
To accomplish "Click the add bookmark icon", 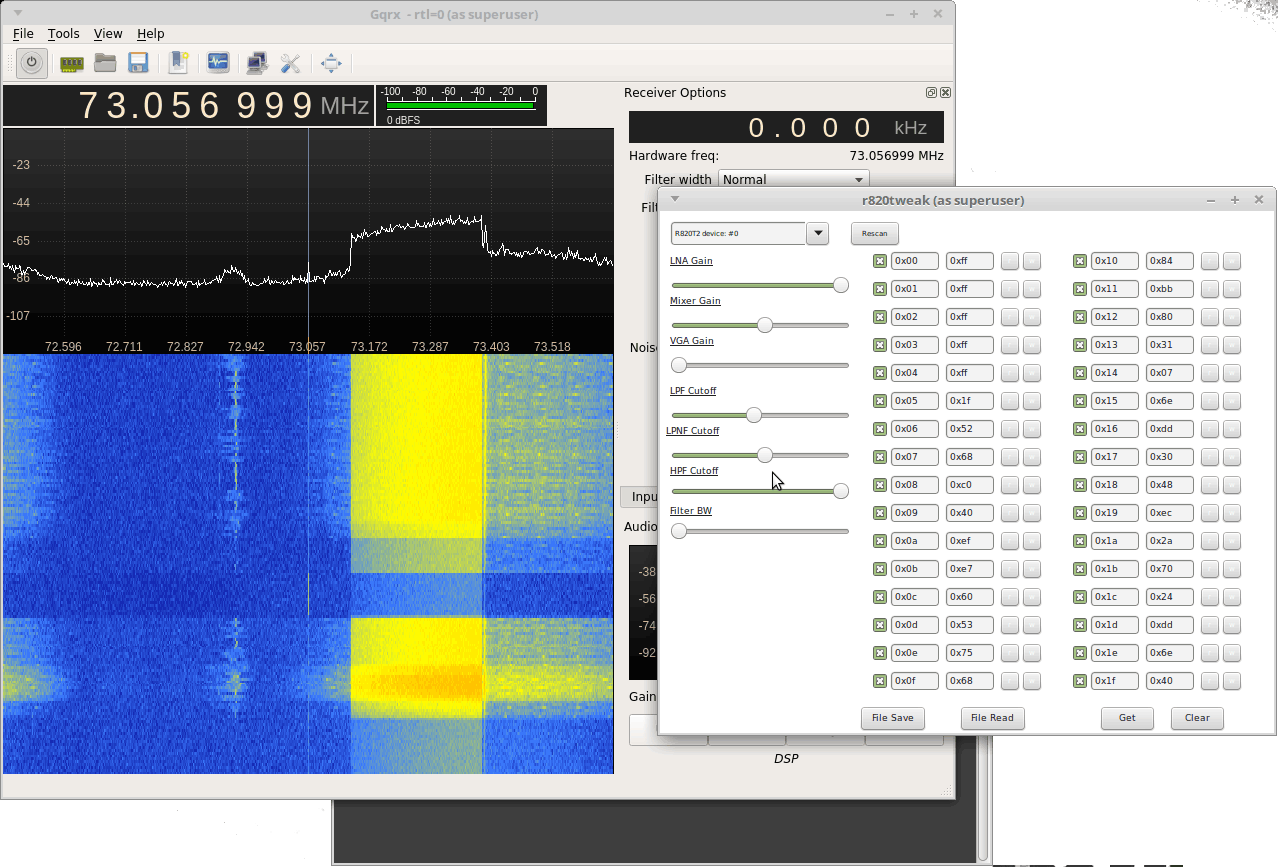I will click(178, 63).
